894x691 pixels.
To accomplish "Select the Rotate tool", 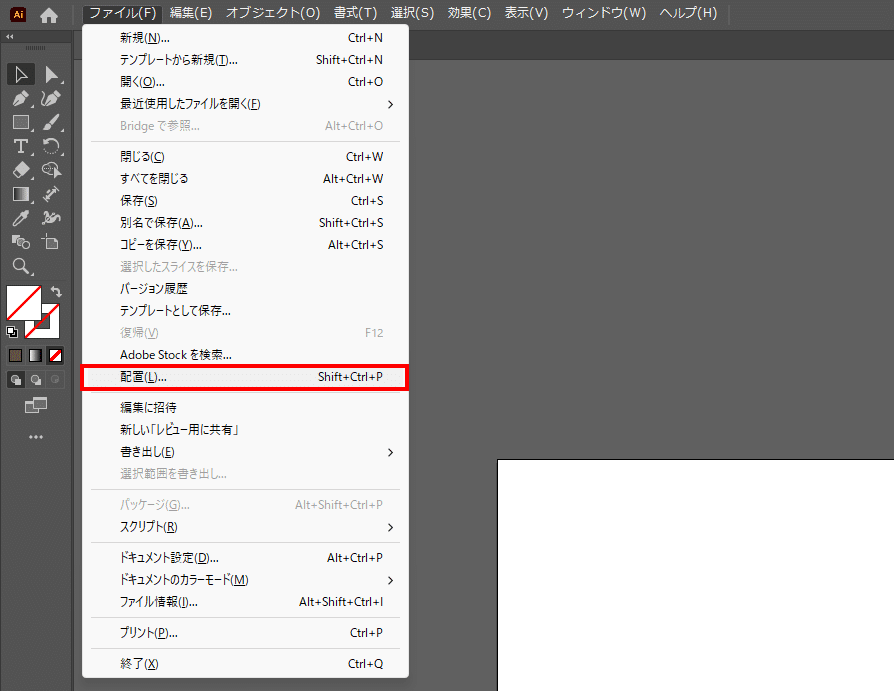I will pyautogui.click(x=51, y=147).
